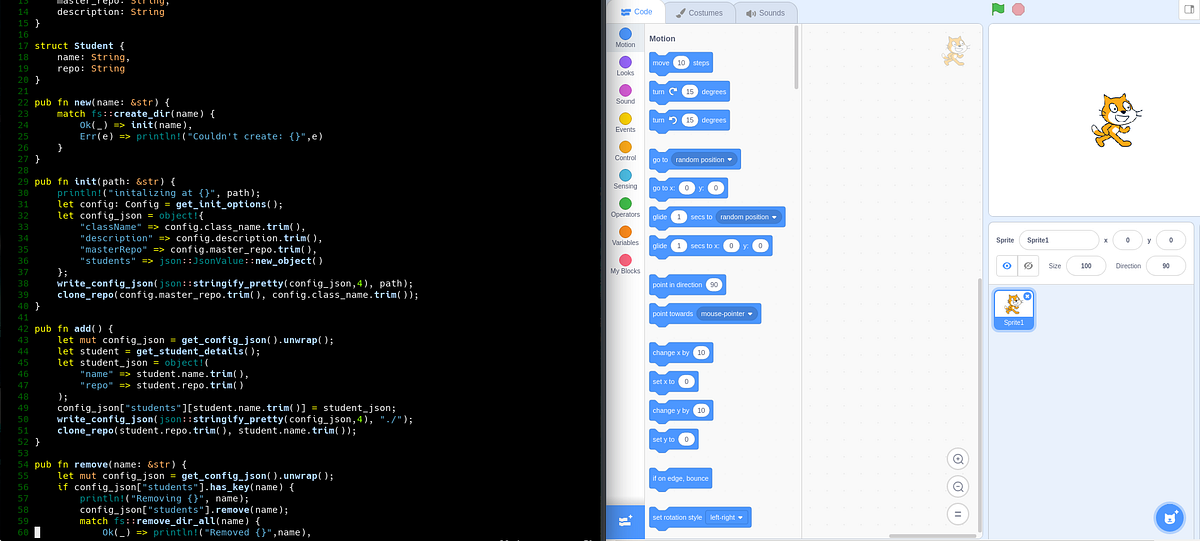Delete Sprite1 with its x badge
Viewport: 1200px width, 541px height.
point(1027,296)
